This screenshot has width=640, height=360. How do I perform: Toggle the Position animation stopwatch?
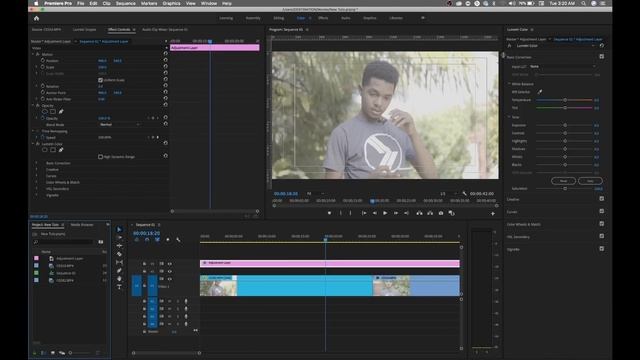(42, 60)
